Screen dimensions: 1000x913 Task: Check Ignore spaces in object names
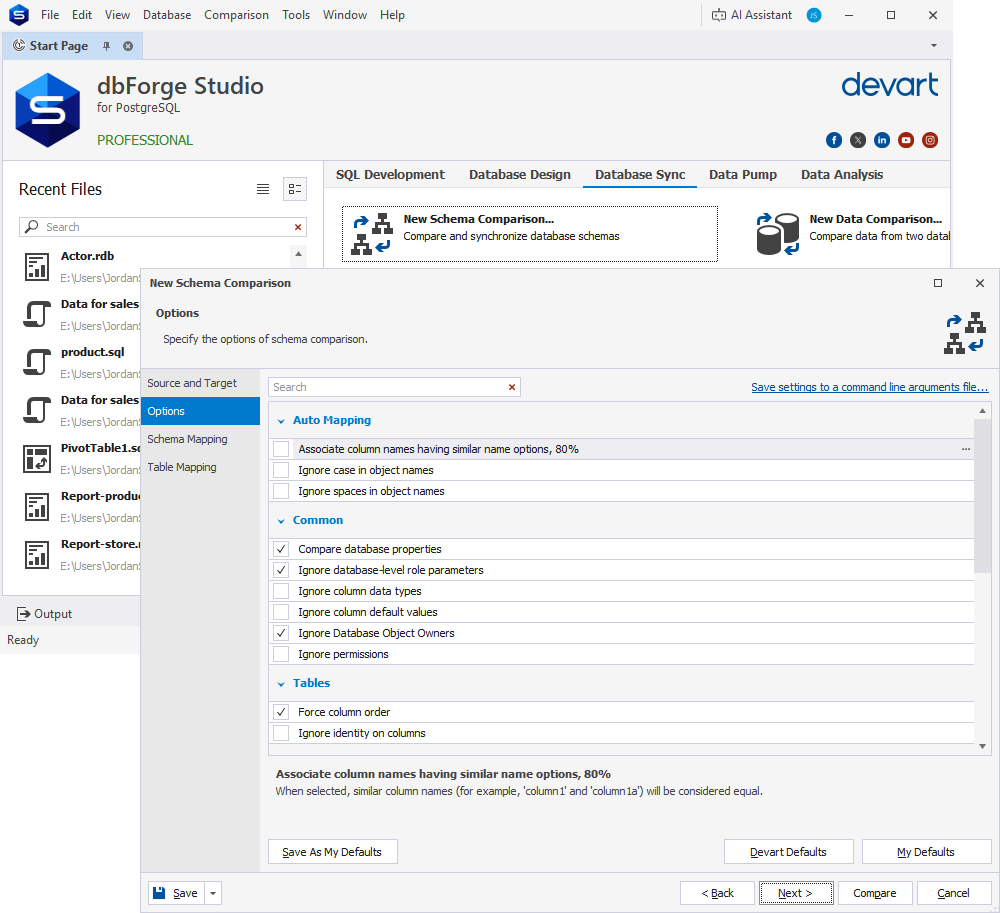(x=281, y=492)
